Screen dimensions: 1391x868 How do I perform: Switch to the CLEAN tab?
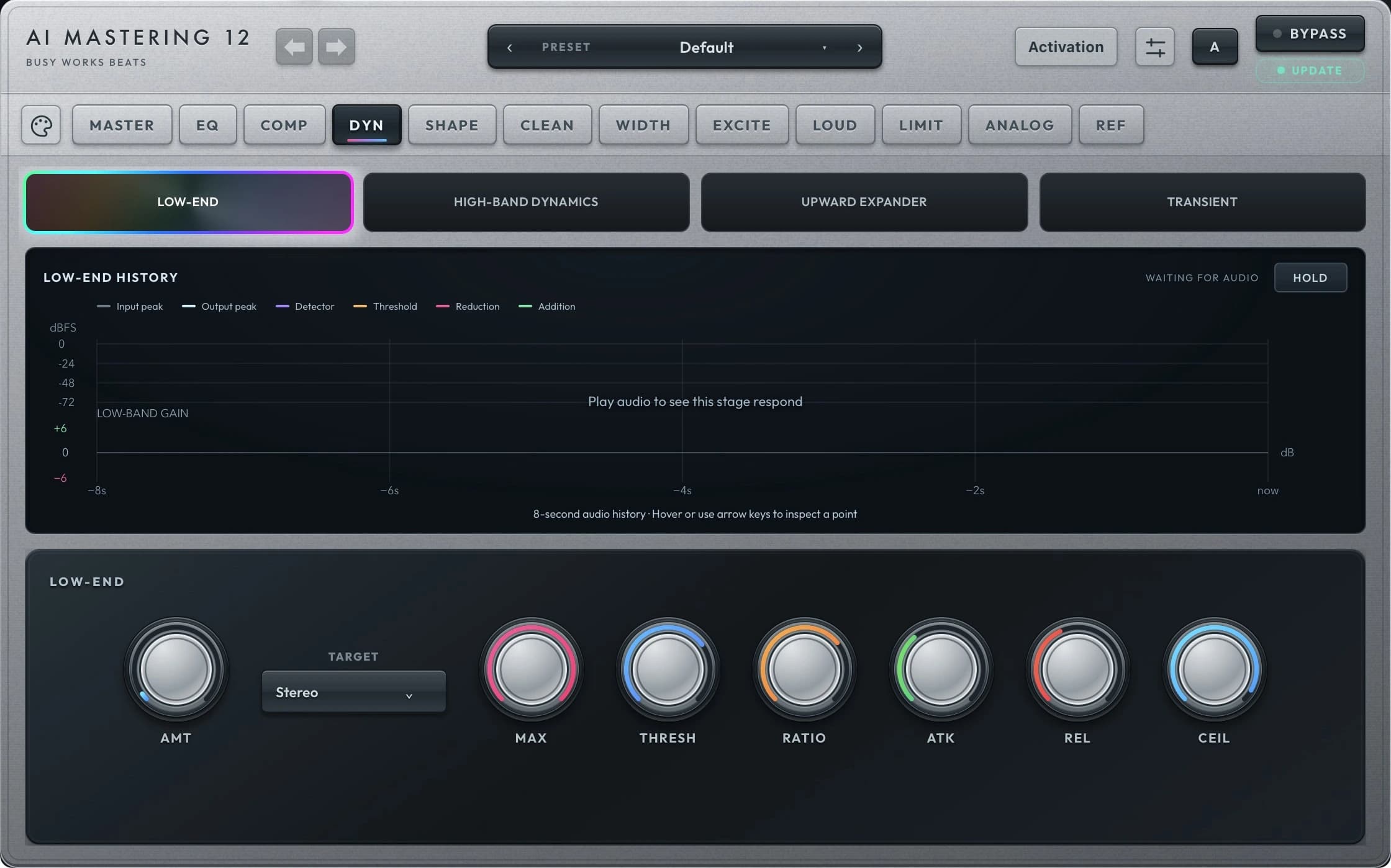click(x=546, y=125)
